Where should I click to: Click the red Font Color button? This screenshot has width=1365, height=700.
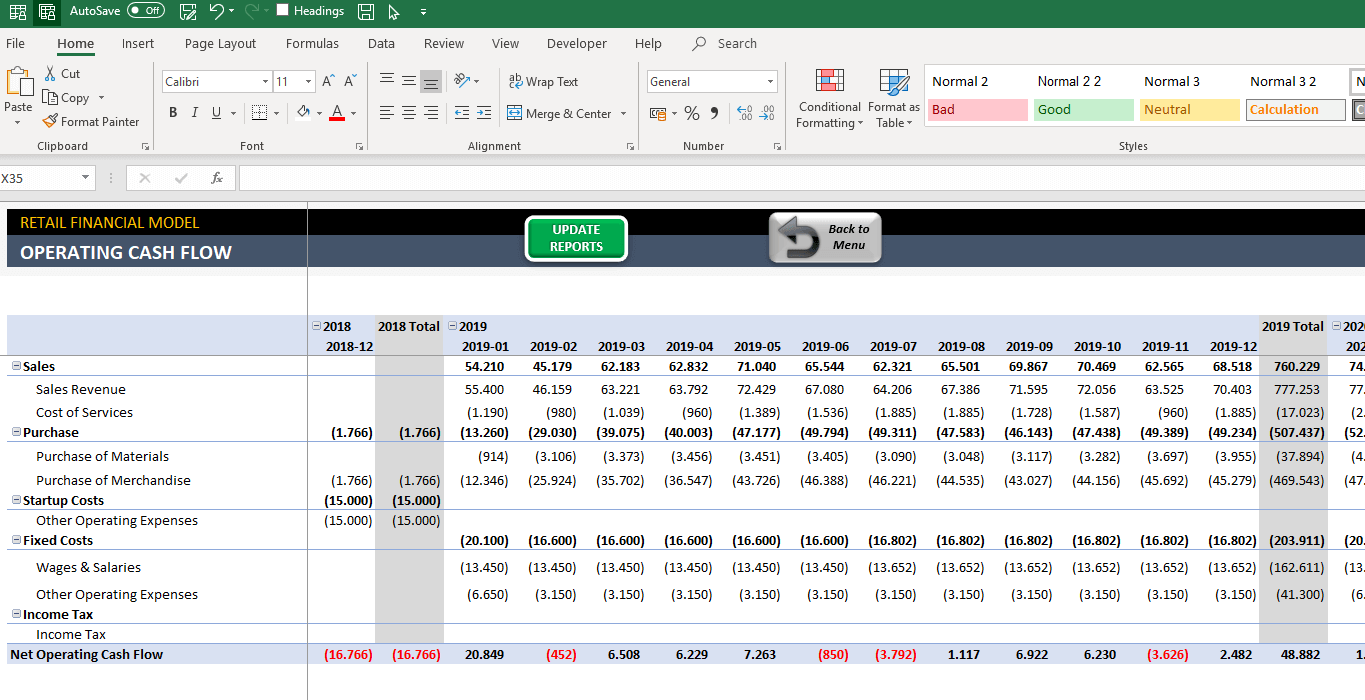[337, 113]
